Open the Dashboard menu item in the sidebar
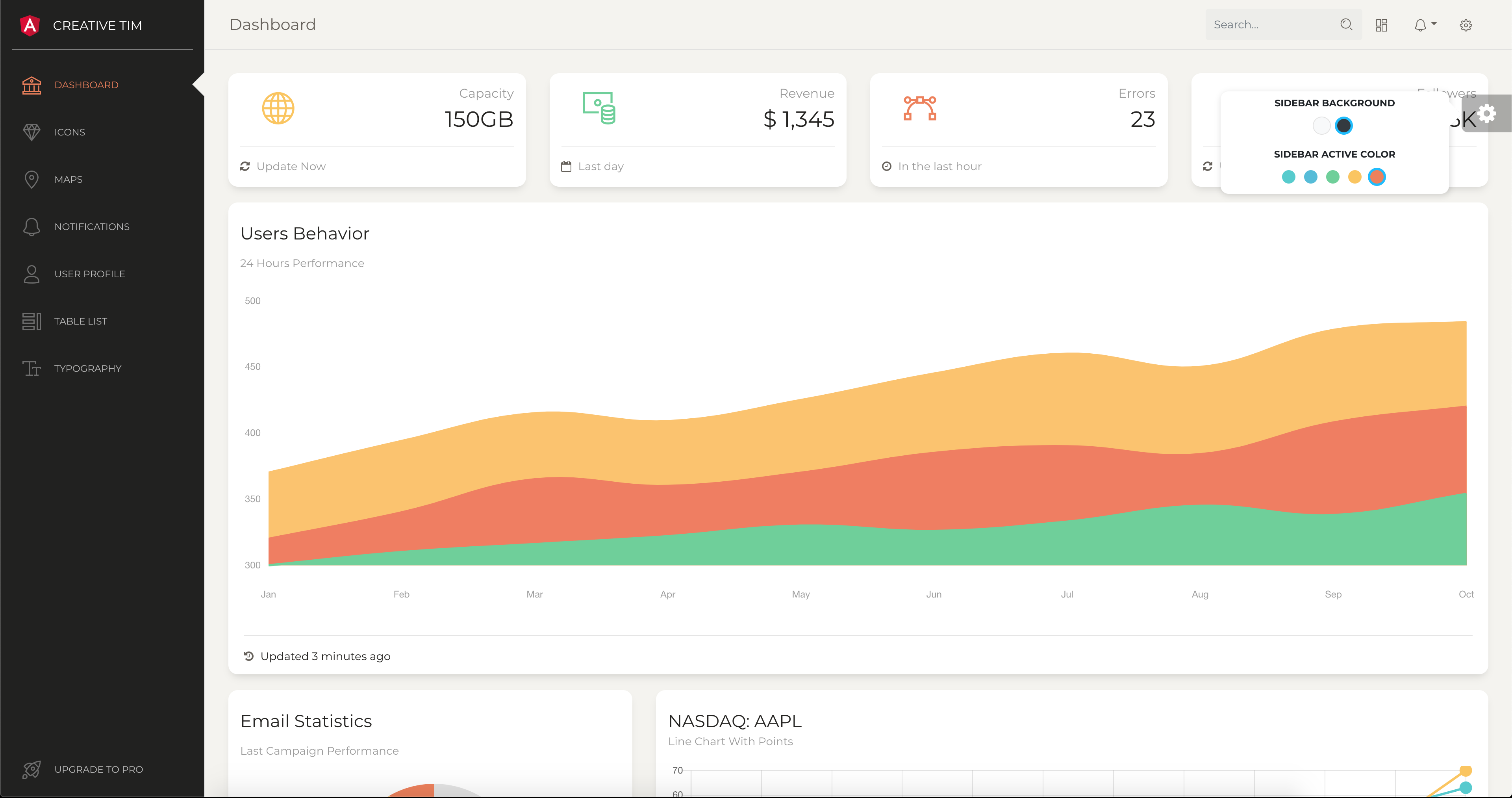Viewport: 1512px width, 798px height. pos(86,85)
